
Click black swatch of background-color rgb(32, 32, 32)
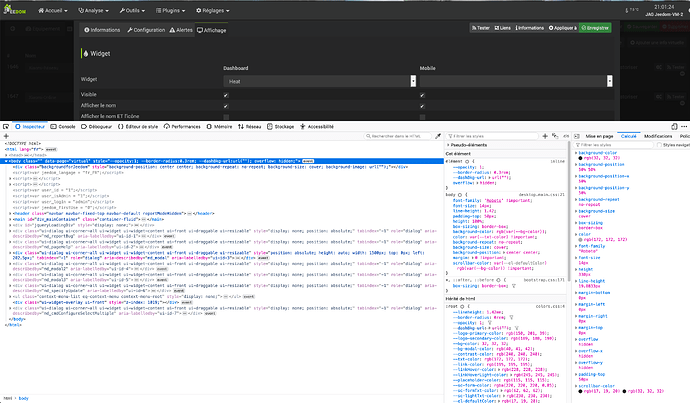click(x=580, y=158)
